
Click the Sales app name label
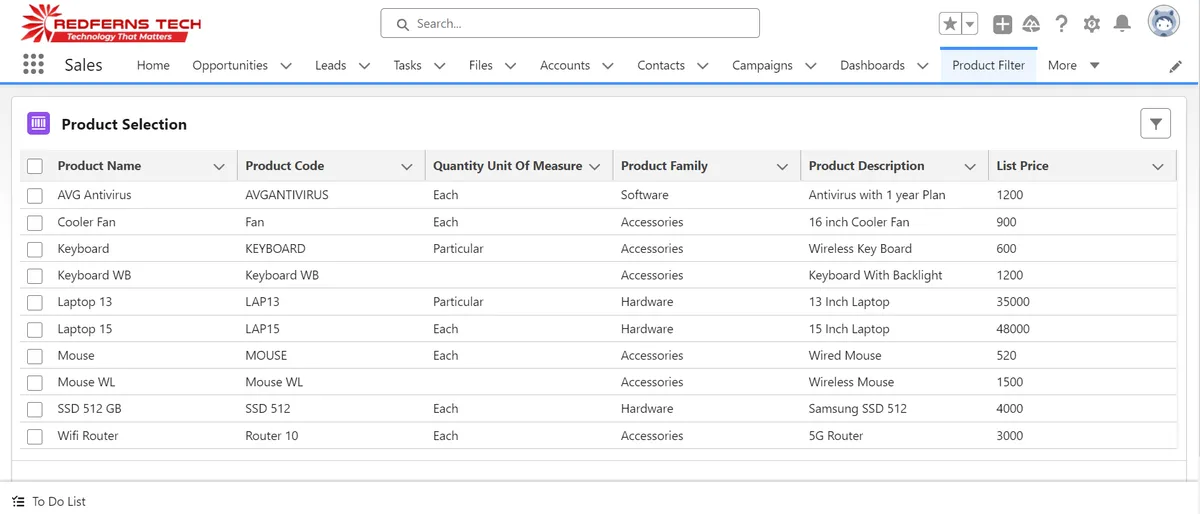click(x=83, y=64)
